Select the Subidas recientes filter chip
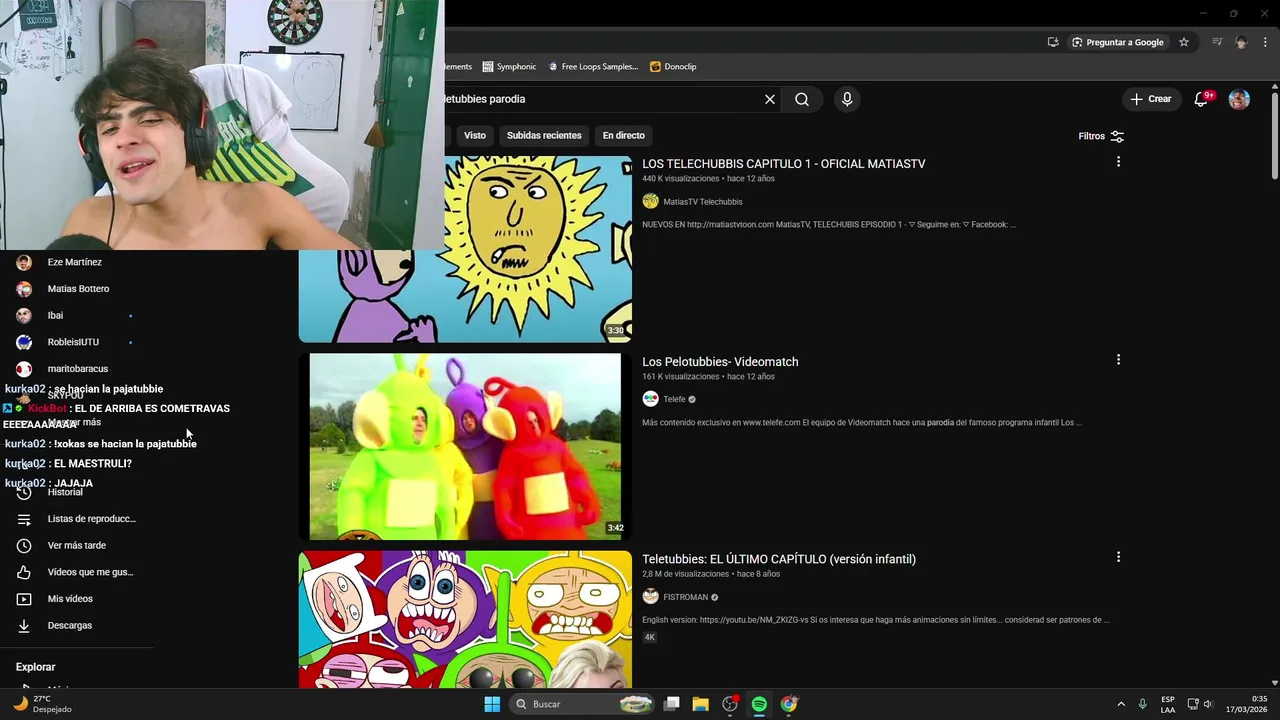1280x720 pixels. point(544,135)
